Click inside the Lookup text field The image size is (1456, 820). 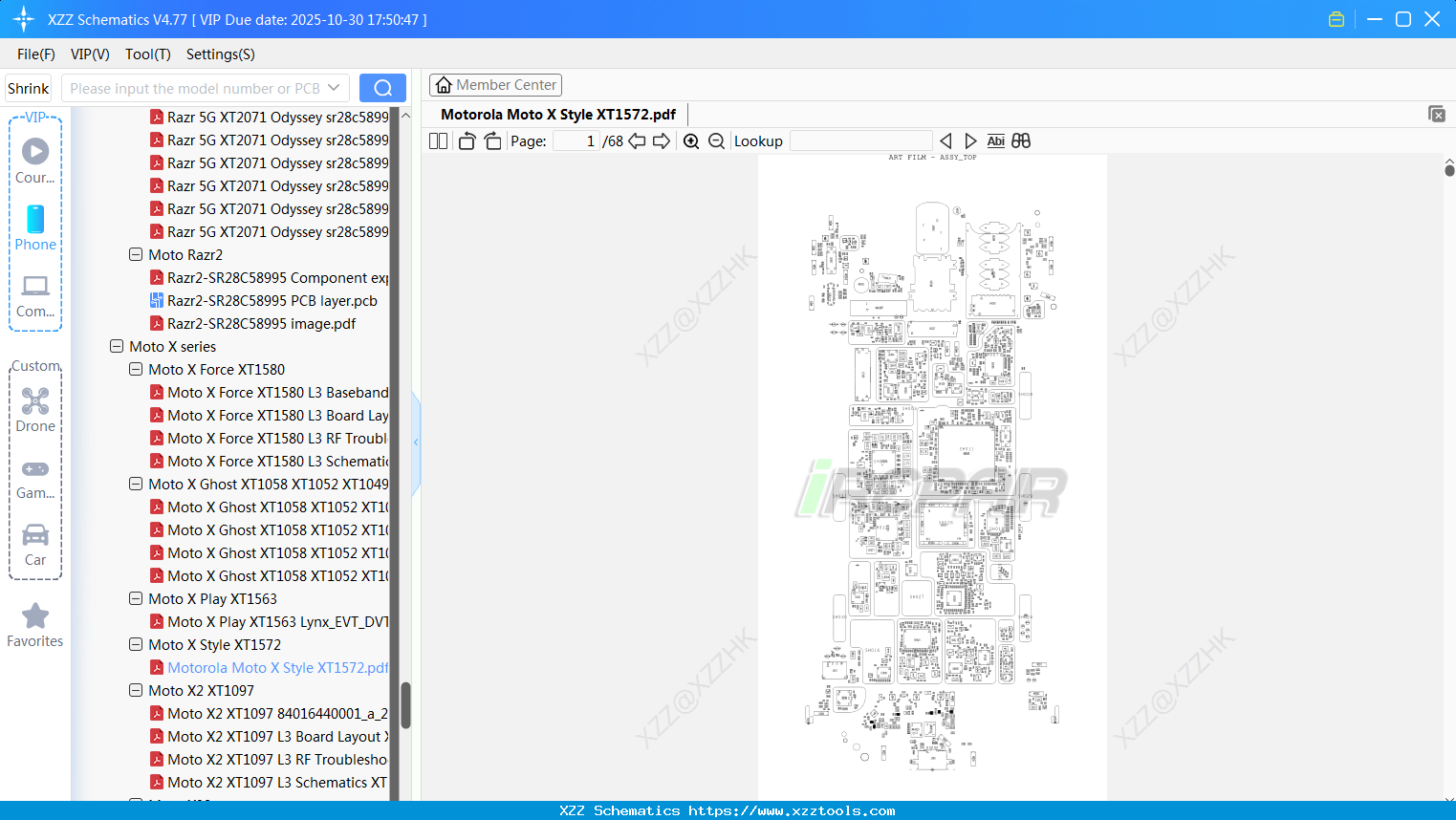(860, 140)
